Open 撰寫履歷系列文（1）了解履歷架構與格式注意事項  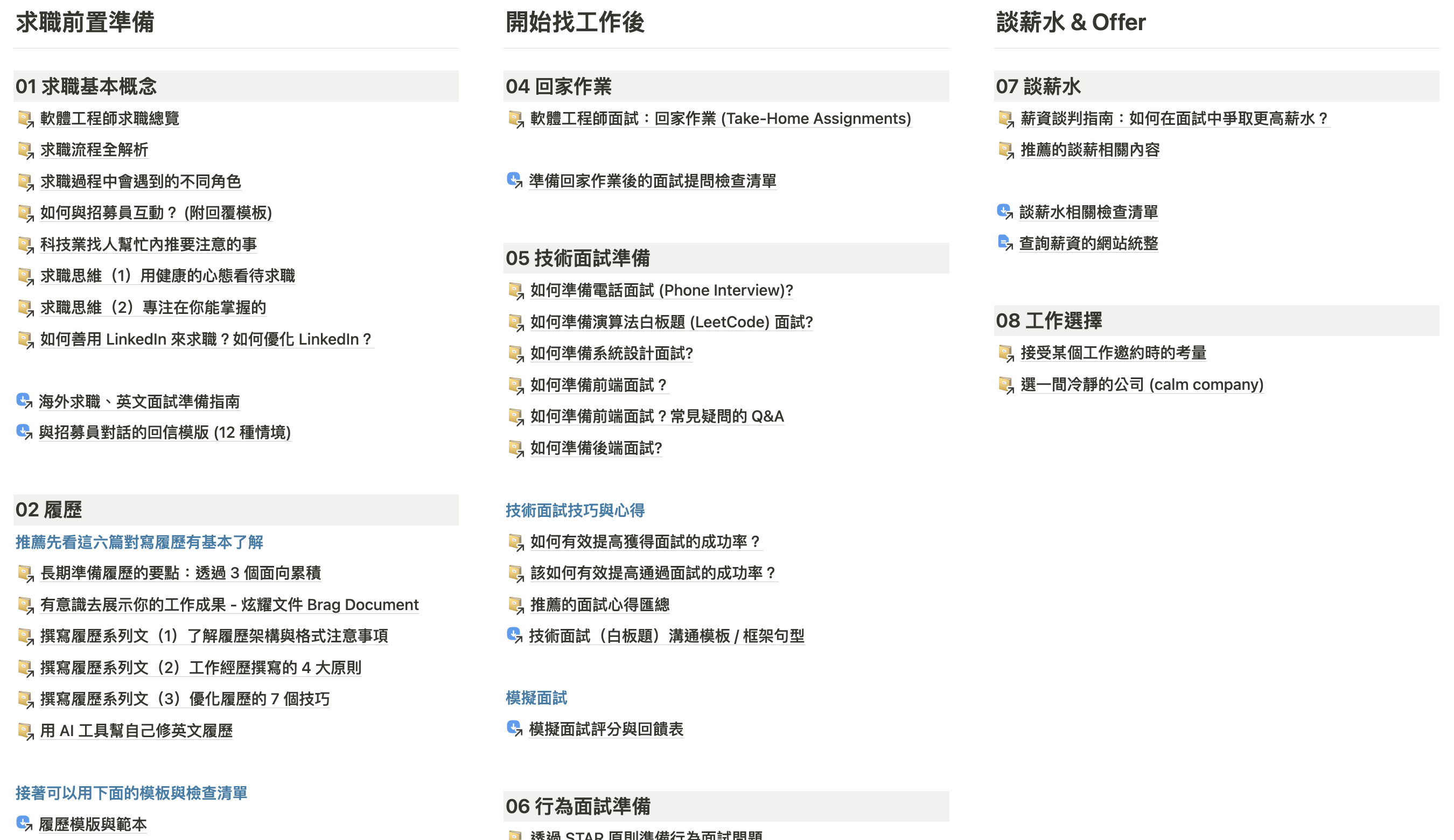pos(214,636)
